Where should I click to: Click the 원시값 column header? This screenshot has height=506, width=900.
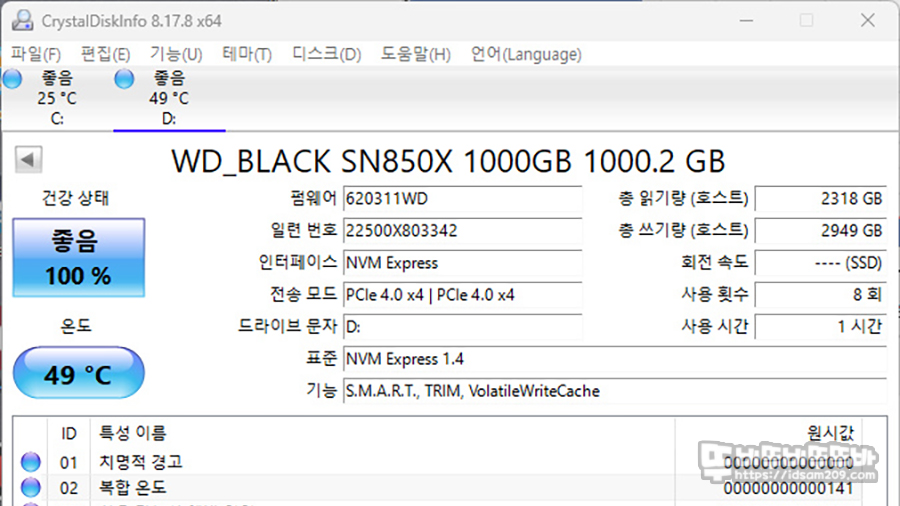click(x=831, y=433)
